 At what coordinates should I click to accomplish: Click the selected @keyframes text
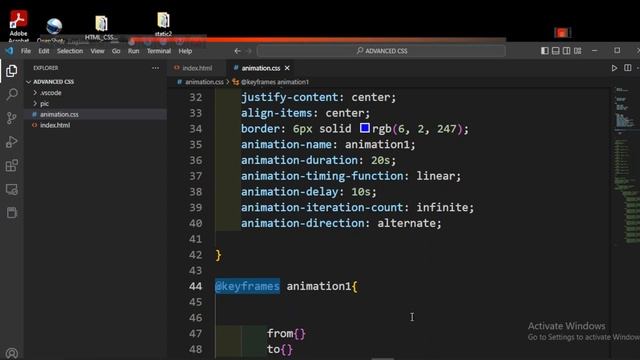pyautogui.click(x=247, y=286)
